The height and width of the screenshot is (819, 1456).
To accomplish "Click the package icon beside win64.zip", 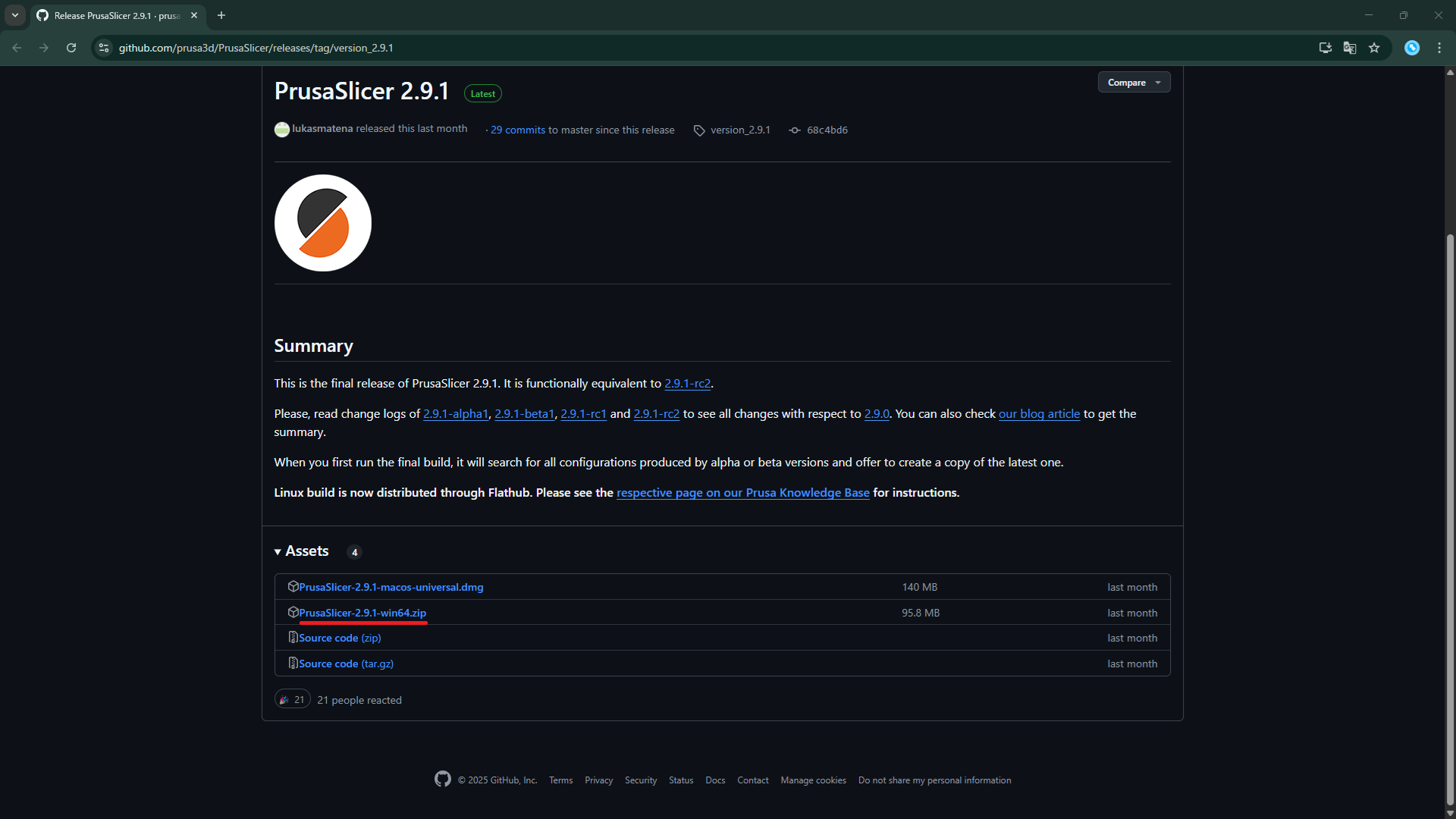I will tap(293, 613).
